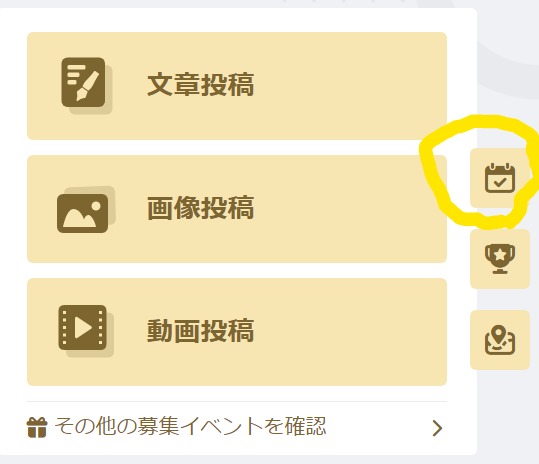Open the map pin side icon
This screenshot has height=464, width=539.
click(500, 340)
